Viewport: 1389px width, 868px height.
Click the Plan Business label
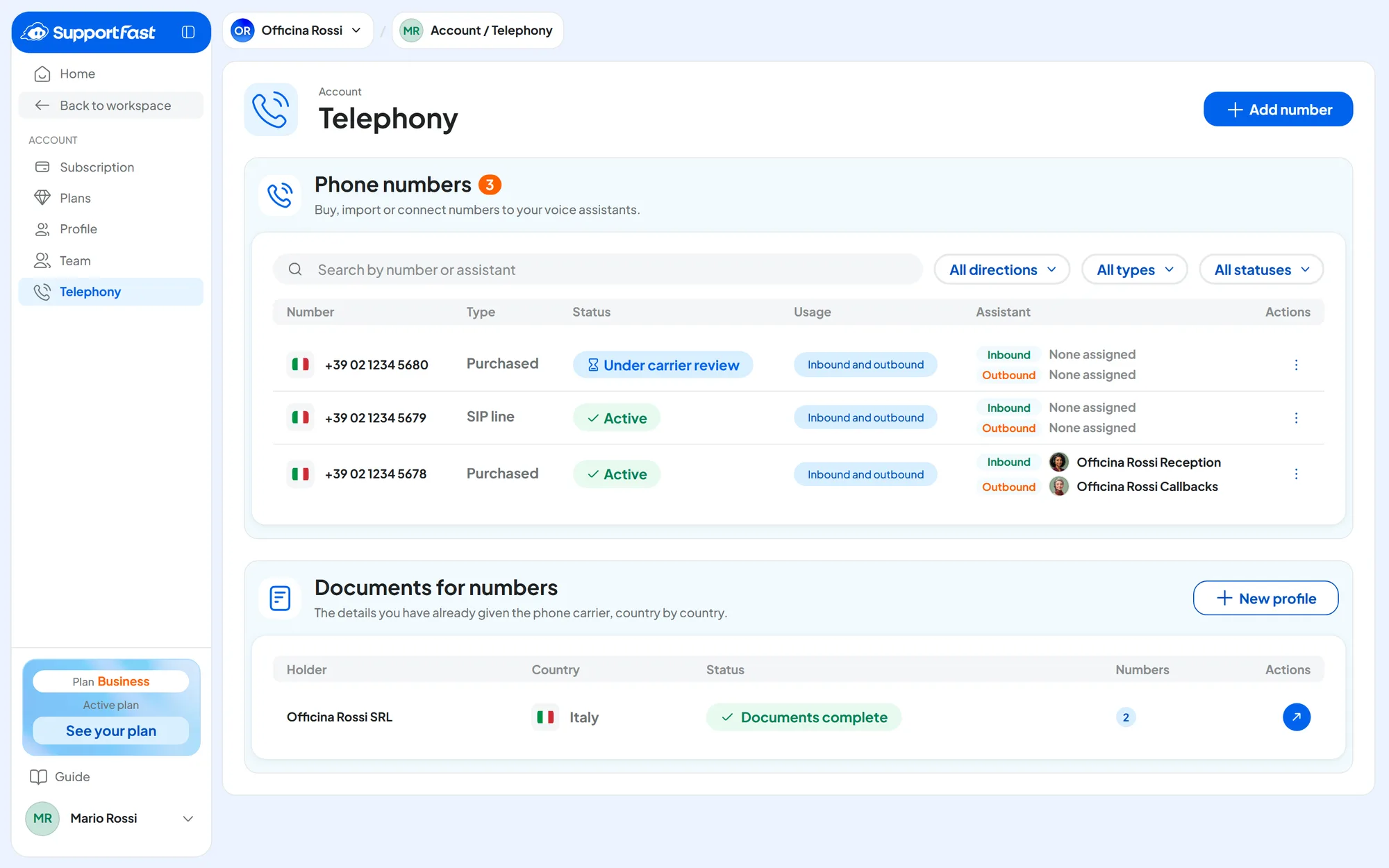click(x=111, y=681)
